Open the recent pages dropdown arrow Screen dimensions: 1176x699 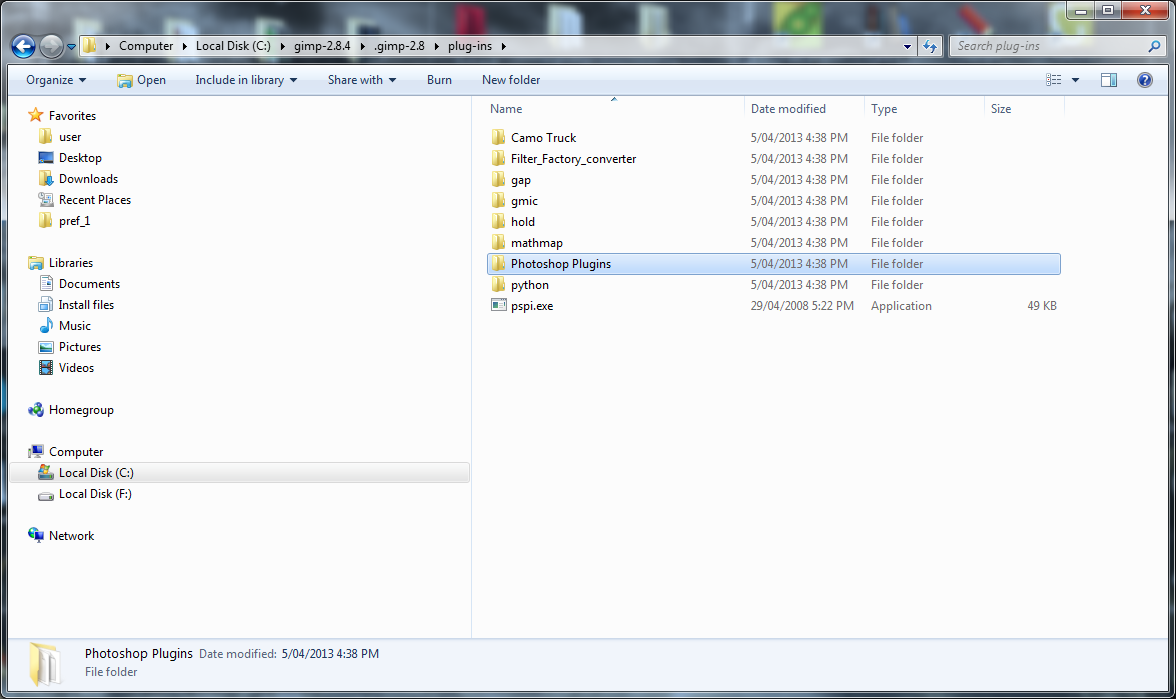coord(71,46)
